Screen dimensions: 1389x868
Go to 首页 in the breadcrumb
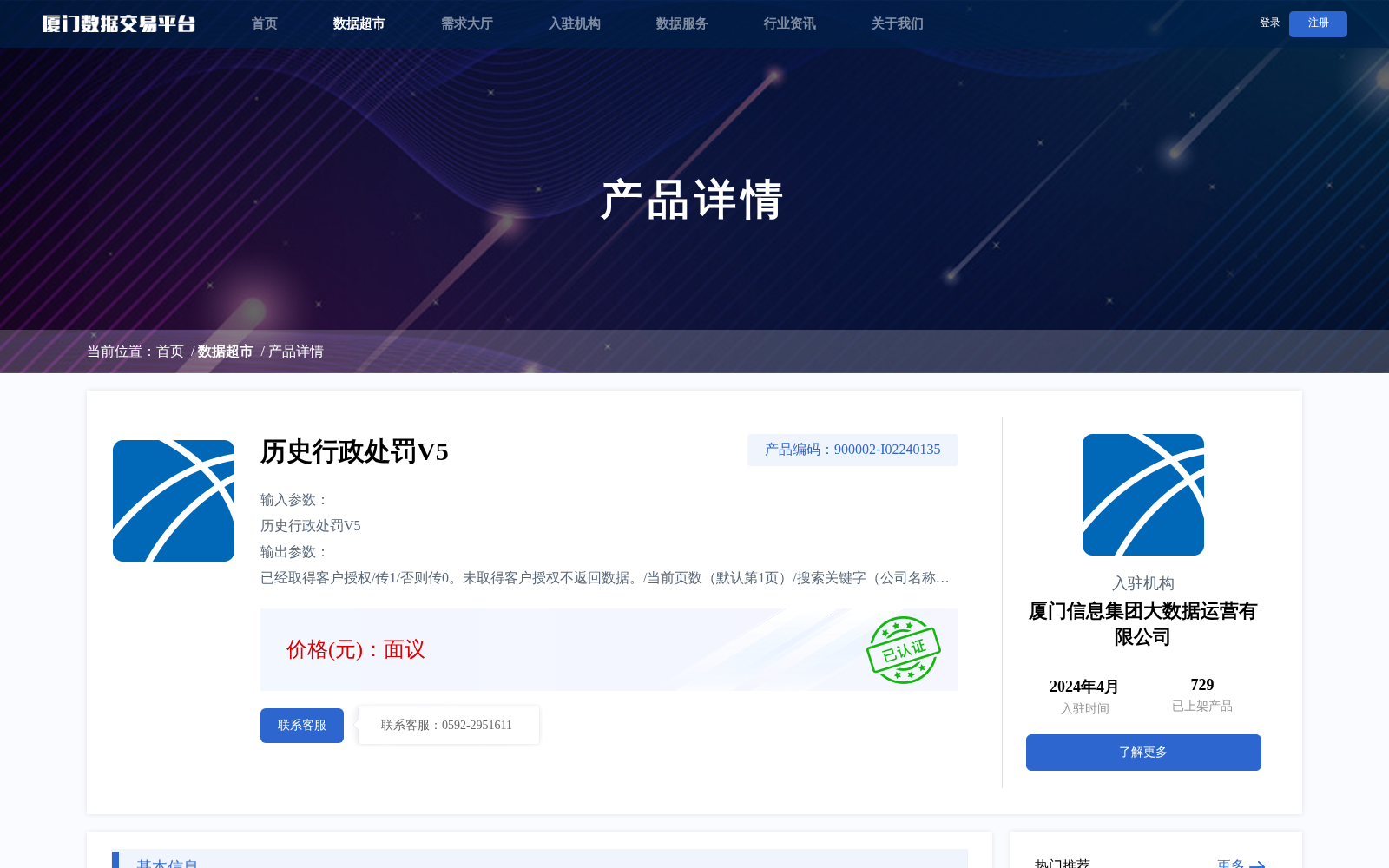point(170,352)
